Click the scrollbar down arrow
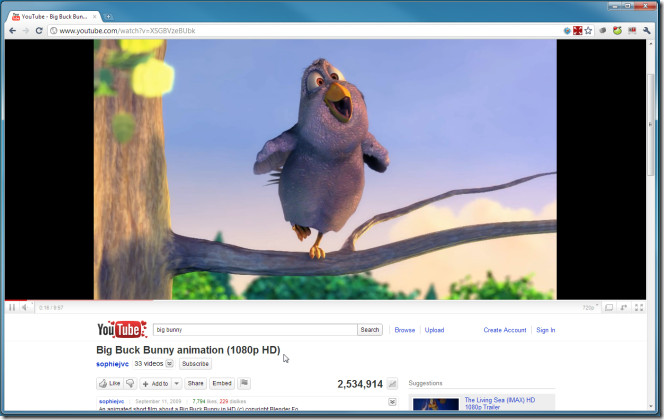Viewport: 664px width, 420px height. click(651, 406)
